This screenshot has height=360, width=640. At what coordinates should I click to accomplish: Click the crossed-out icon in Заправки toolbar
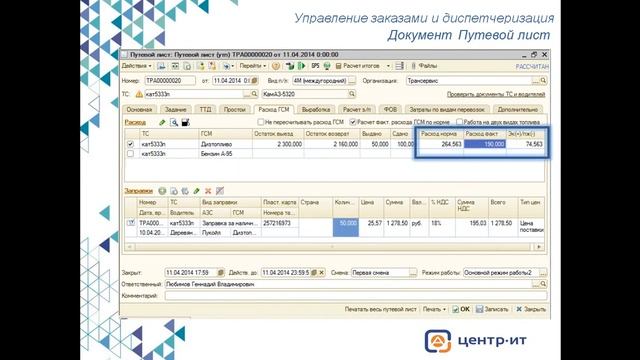220,191
